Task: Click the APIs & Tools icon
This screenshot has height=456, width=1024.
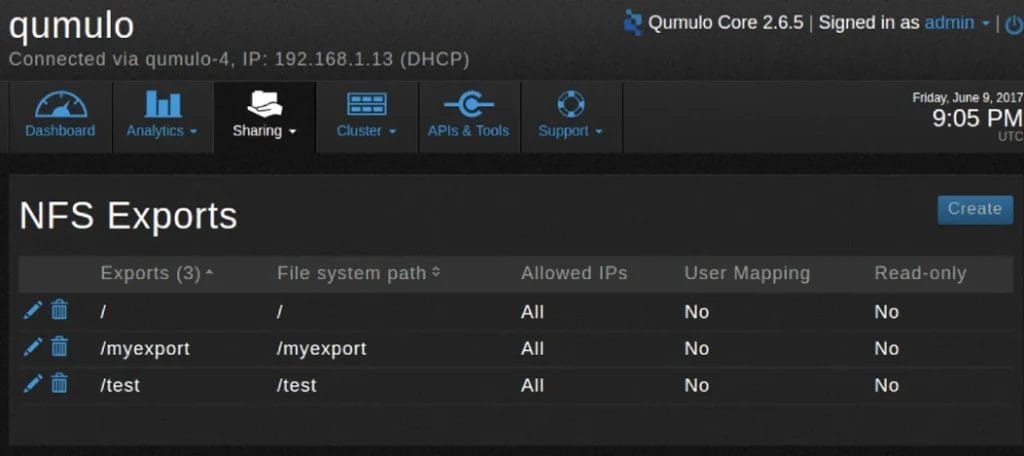Action: [468, 105]
